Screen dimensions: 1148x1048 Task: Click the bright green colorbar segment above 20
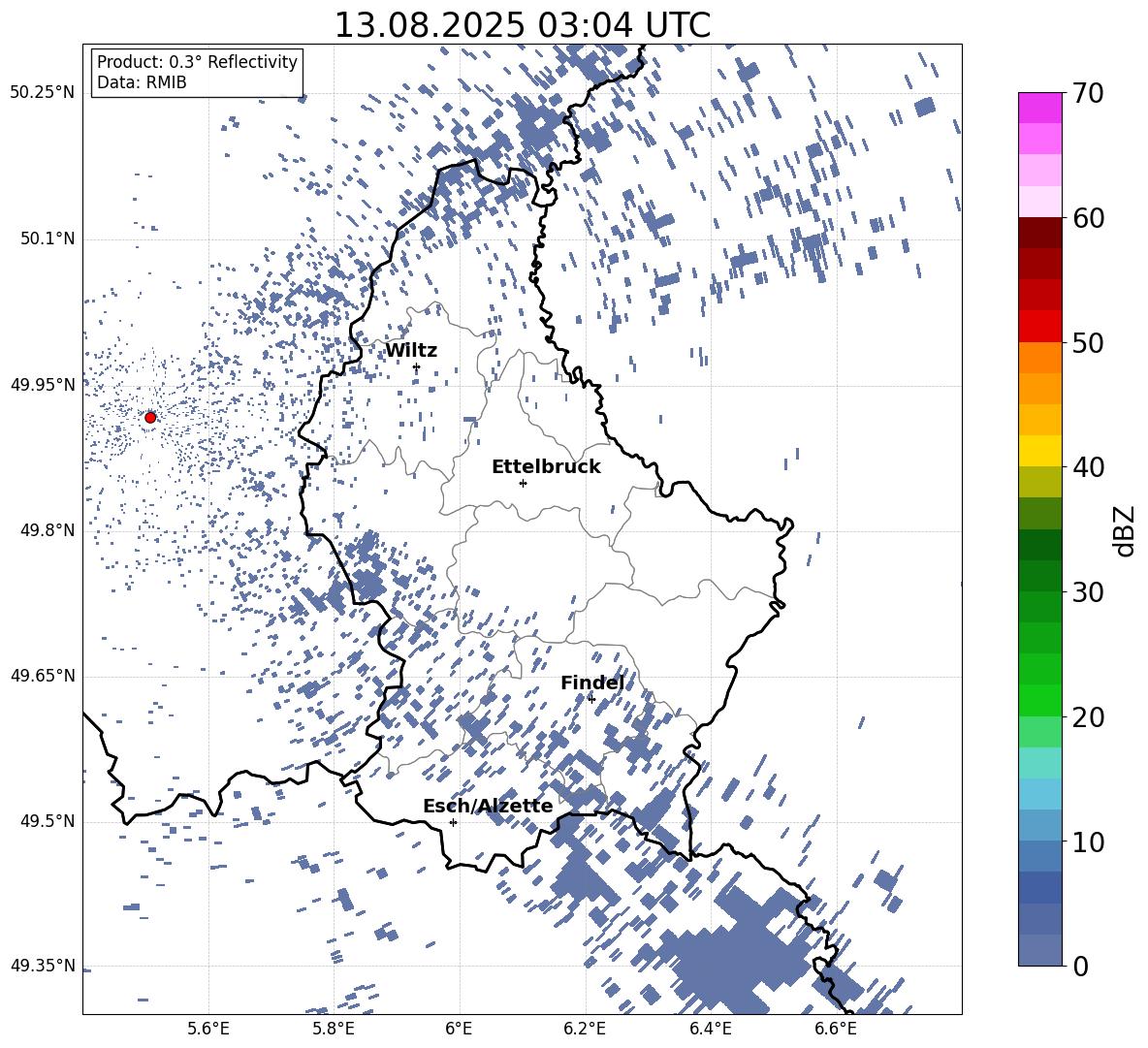1040,700
